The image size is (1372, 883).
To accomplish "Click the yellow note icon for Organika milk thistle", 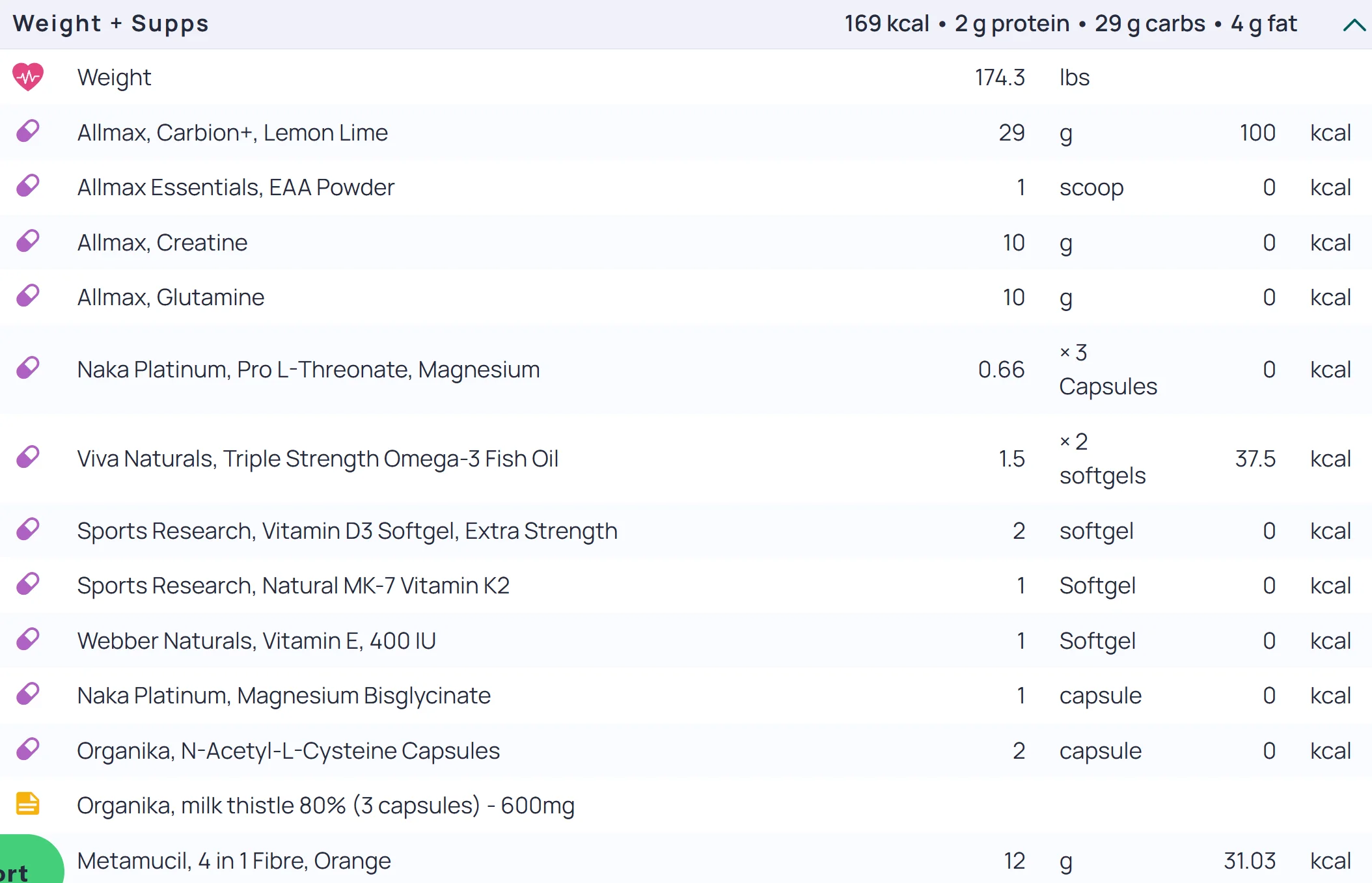I will pos(28,804).
